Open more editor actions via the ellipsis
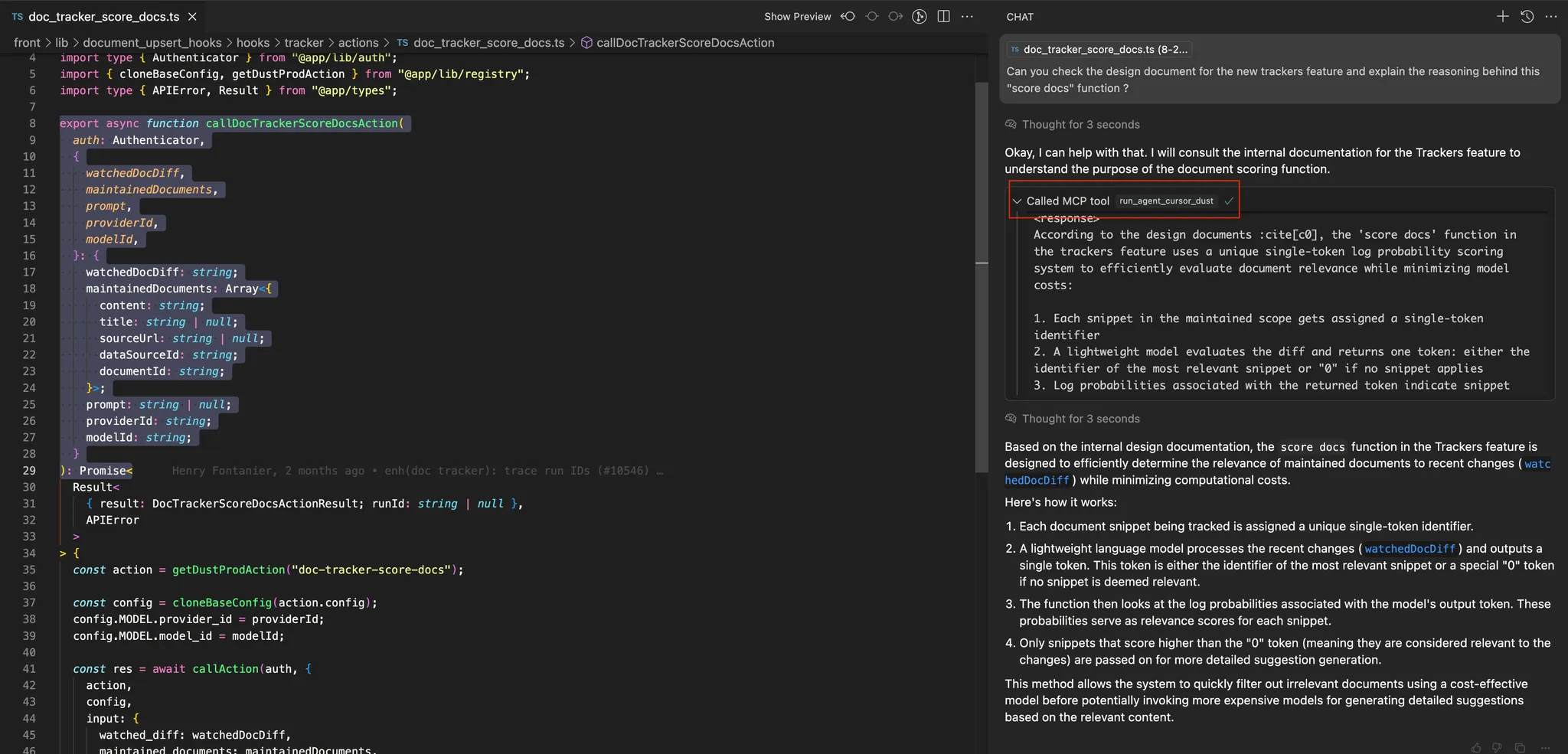This screenshot has width=1568, height=754. (x=968, y=16)
